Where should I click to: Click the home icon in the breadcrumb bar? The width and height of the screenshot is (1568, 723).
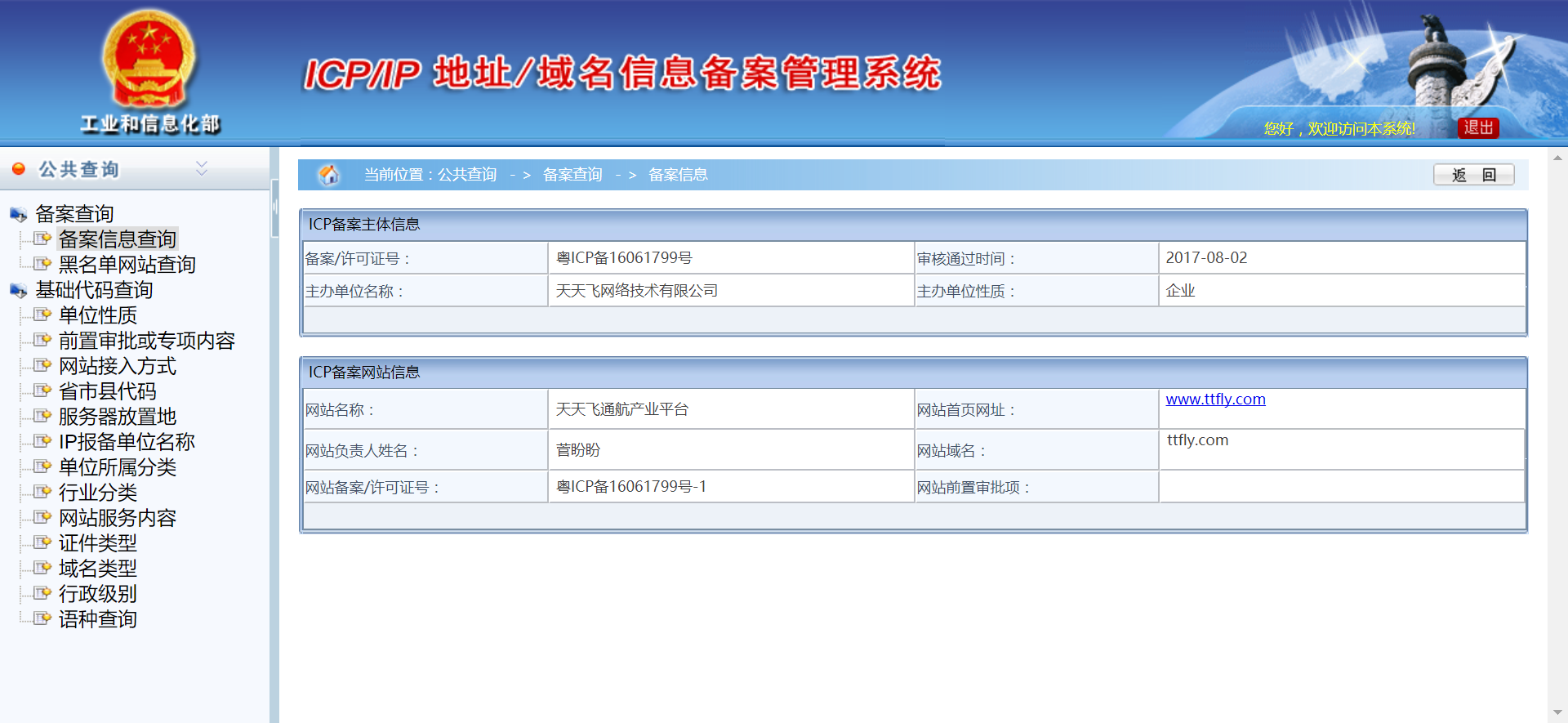(x=329, y=174)
